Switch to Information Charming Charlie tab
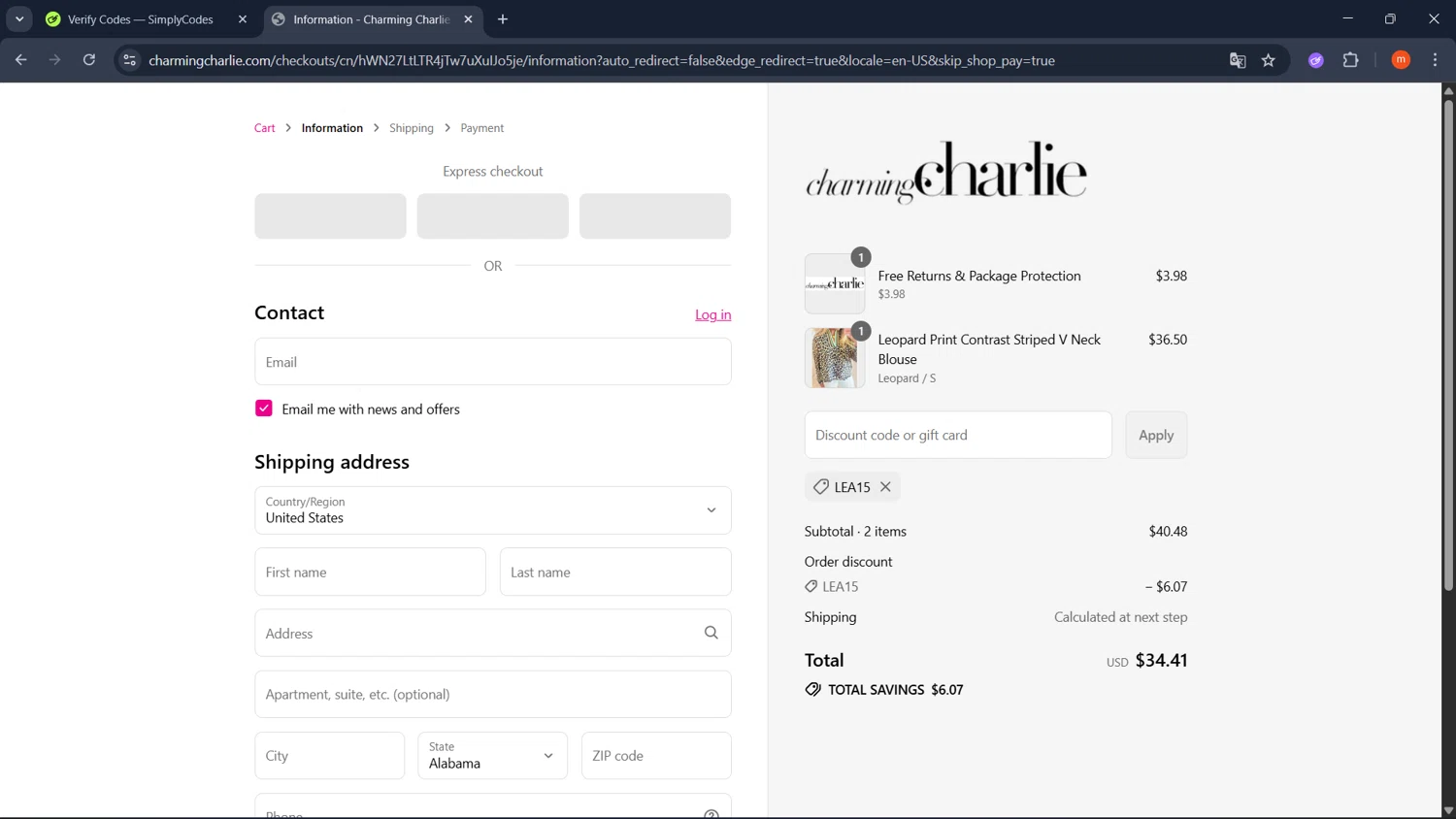The height and width of the screenshot is (819, 1456). click(x=372, y=19)
